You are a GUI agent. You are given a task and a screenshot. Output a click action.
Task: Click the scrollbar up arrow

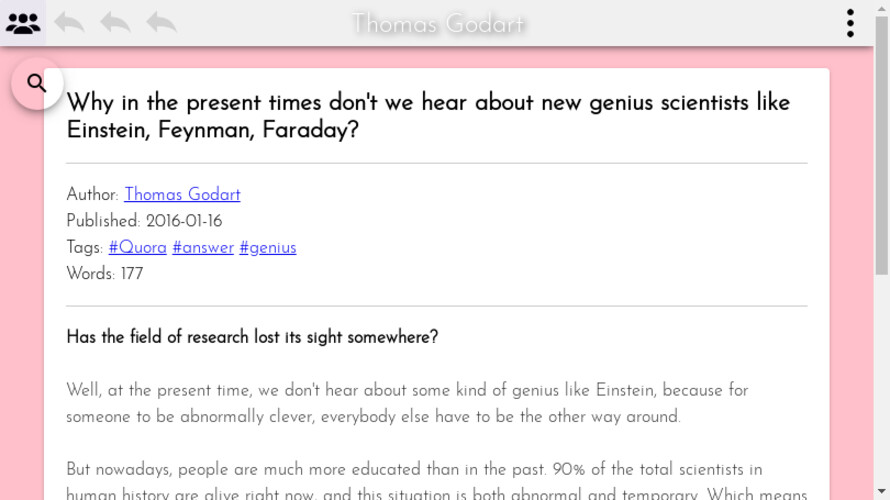(881, 6)
